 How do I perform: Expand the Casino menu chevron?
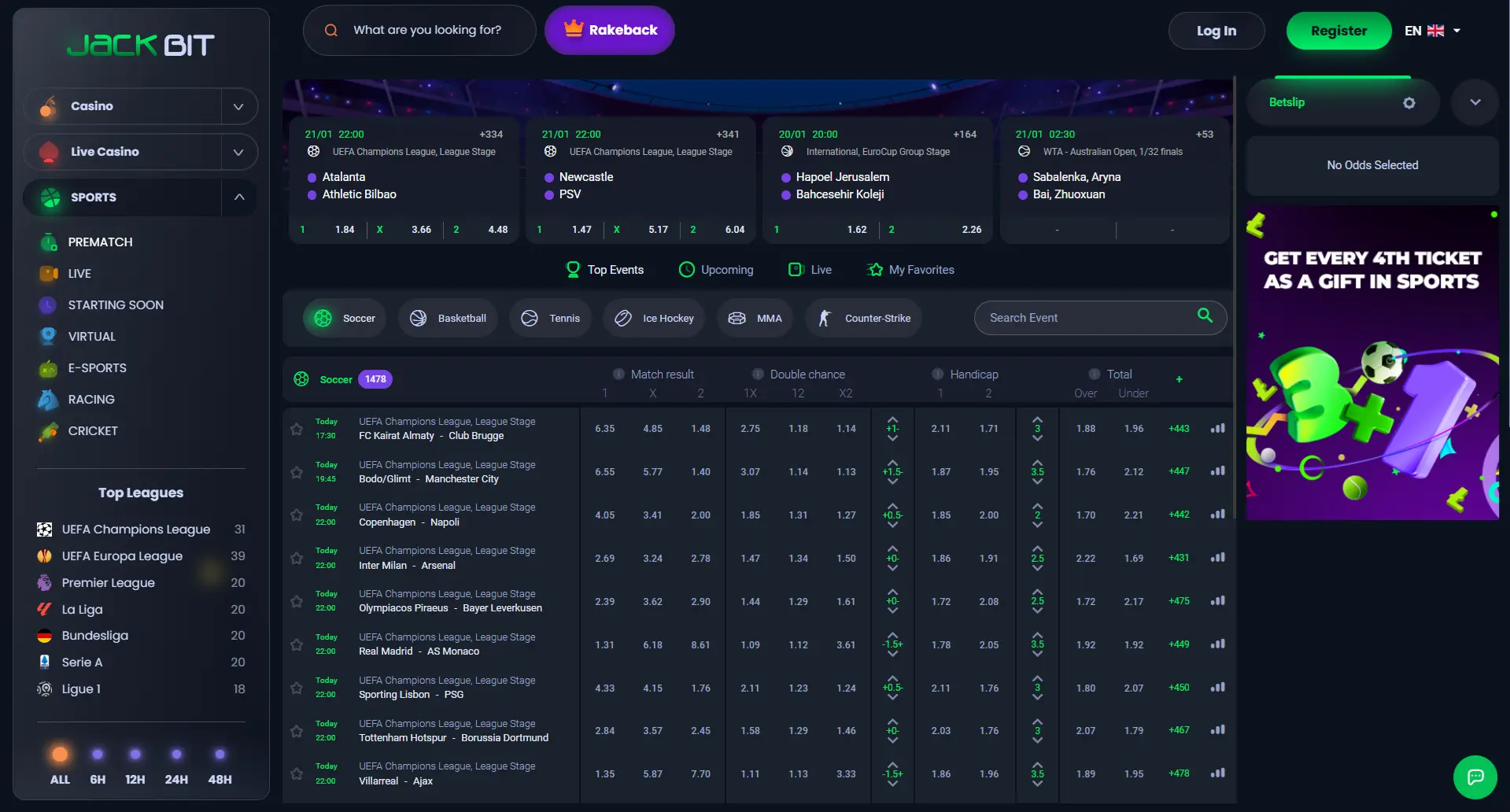238,107
